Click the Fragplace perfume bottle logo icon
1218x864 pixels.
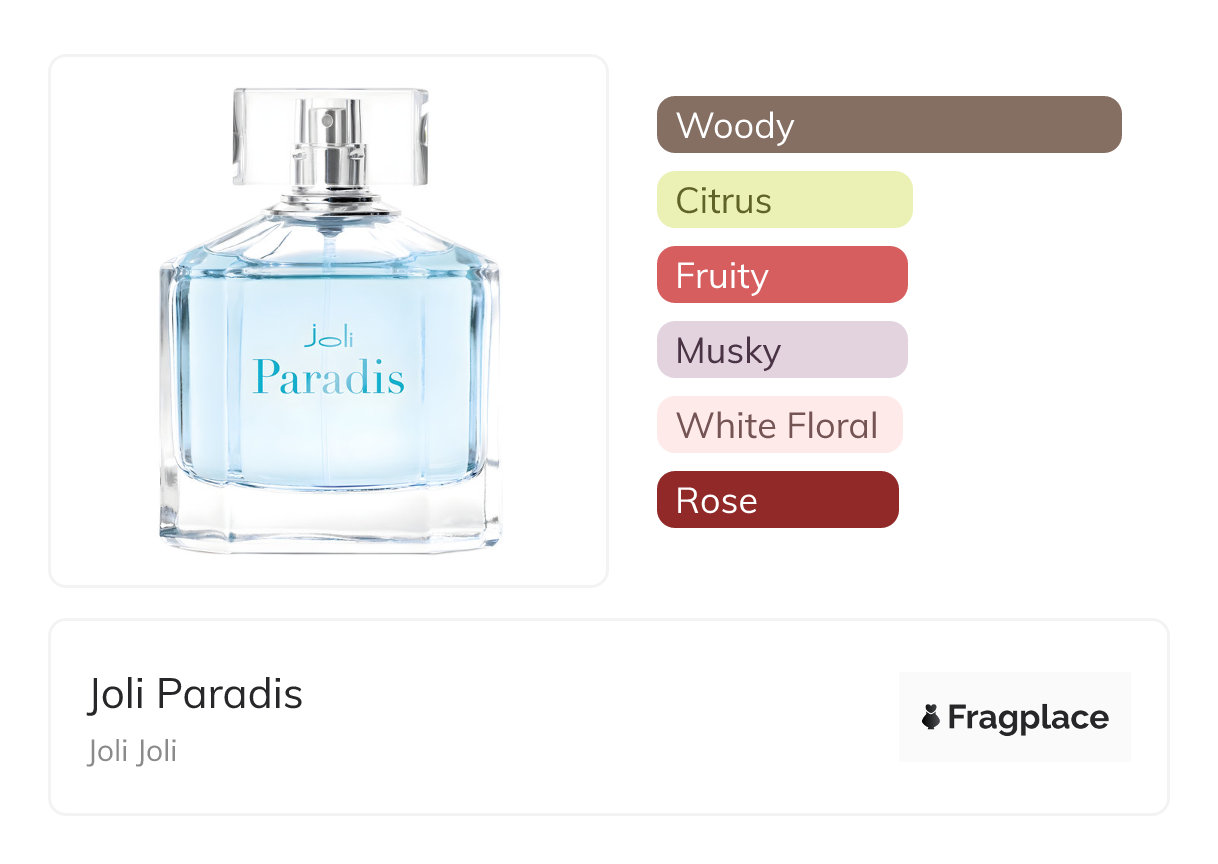tap(931, 717)
